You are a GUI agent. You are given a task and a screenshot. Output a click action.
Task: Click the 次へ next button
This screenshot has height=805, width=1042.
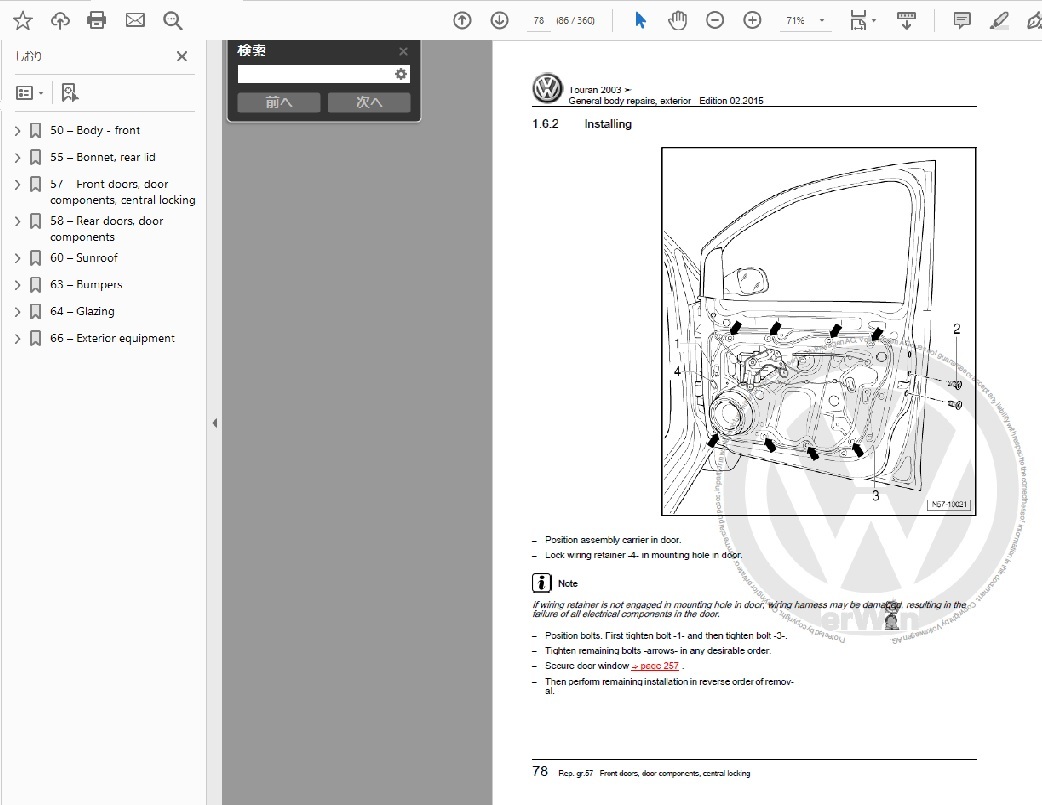pyautogui.click(x=369, y=102)
